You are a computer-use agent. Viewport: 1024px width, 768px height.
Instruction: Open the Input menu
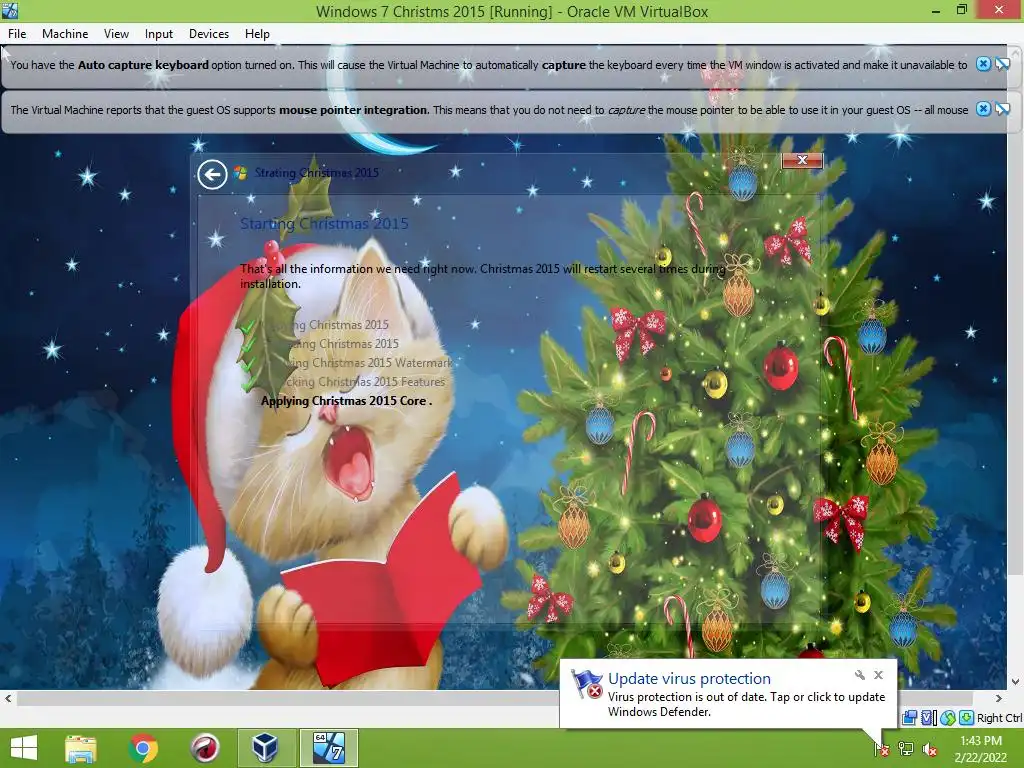(x=159, y=34)
